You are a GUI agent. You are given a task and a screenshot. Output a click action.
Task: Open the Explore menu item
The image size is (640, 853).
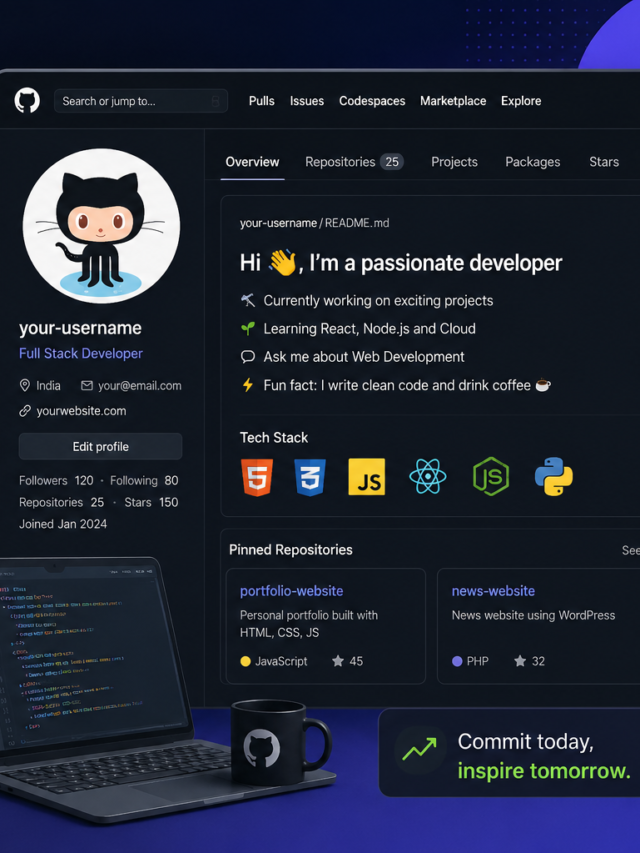click(x=521, y=101)
